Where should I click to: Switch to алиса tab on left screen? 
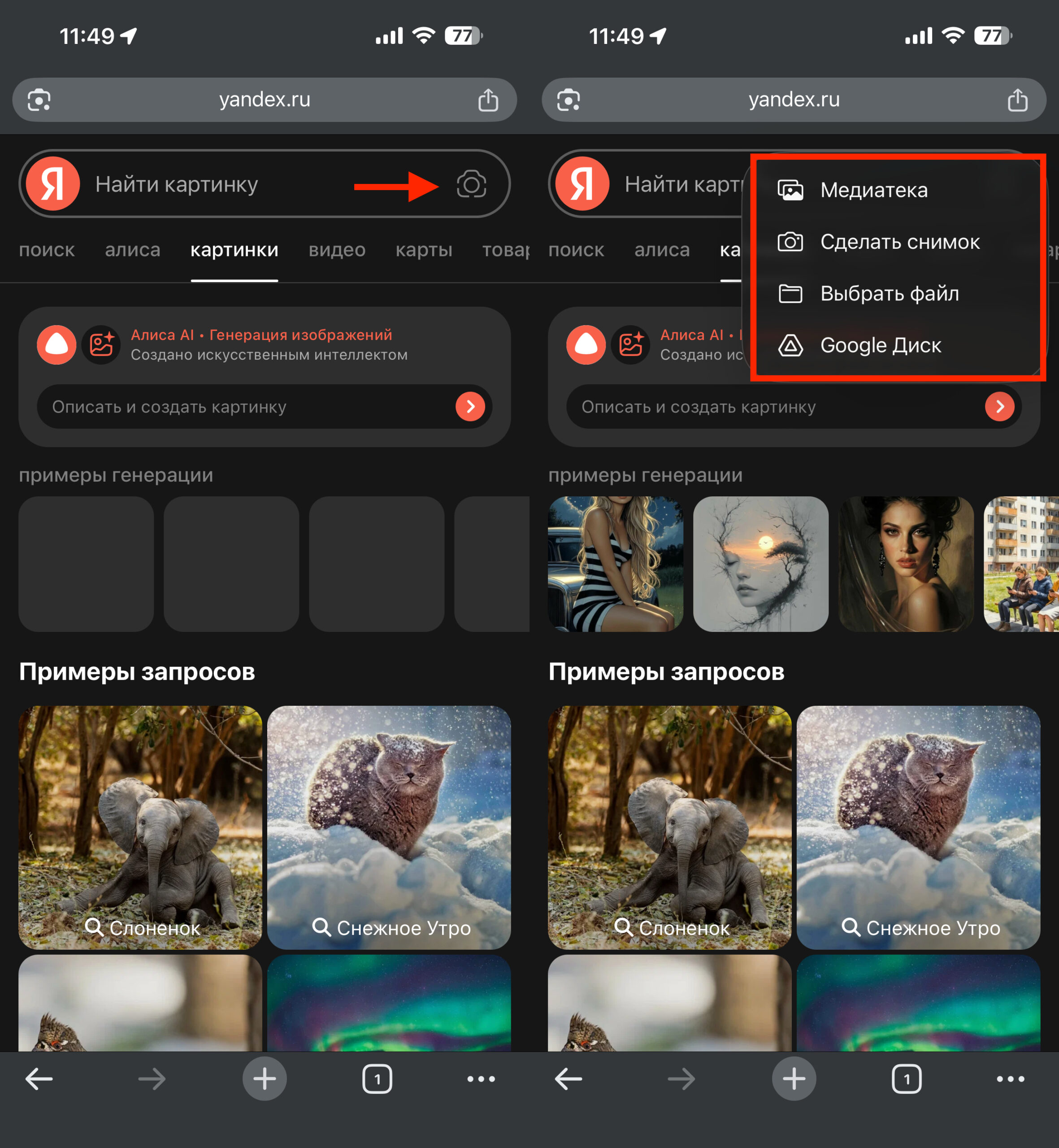pos(132,250)
